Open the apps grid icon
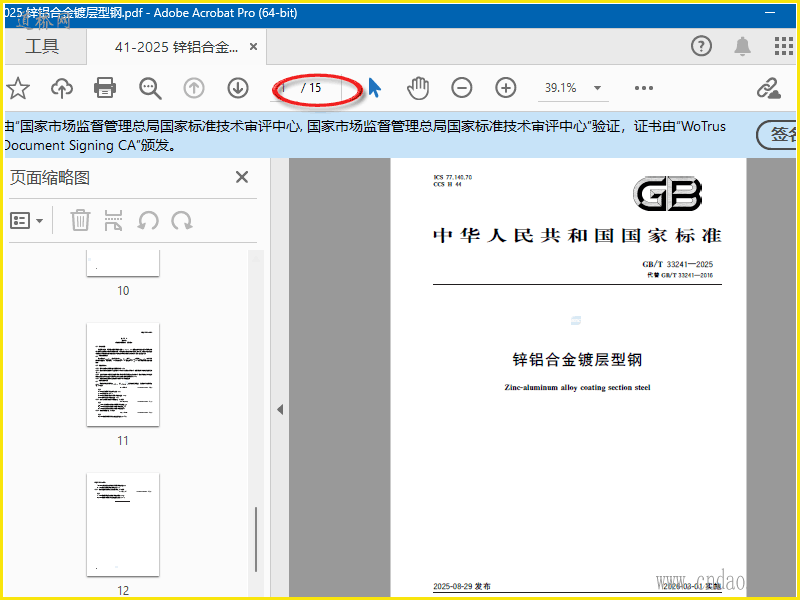The width and height of the screenshot is (800, 600). pos(784,46)
